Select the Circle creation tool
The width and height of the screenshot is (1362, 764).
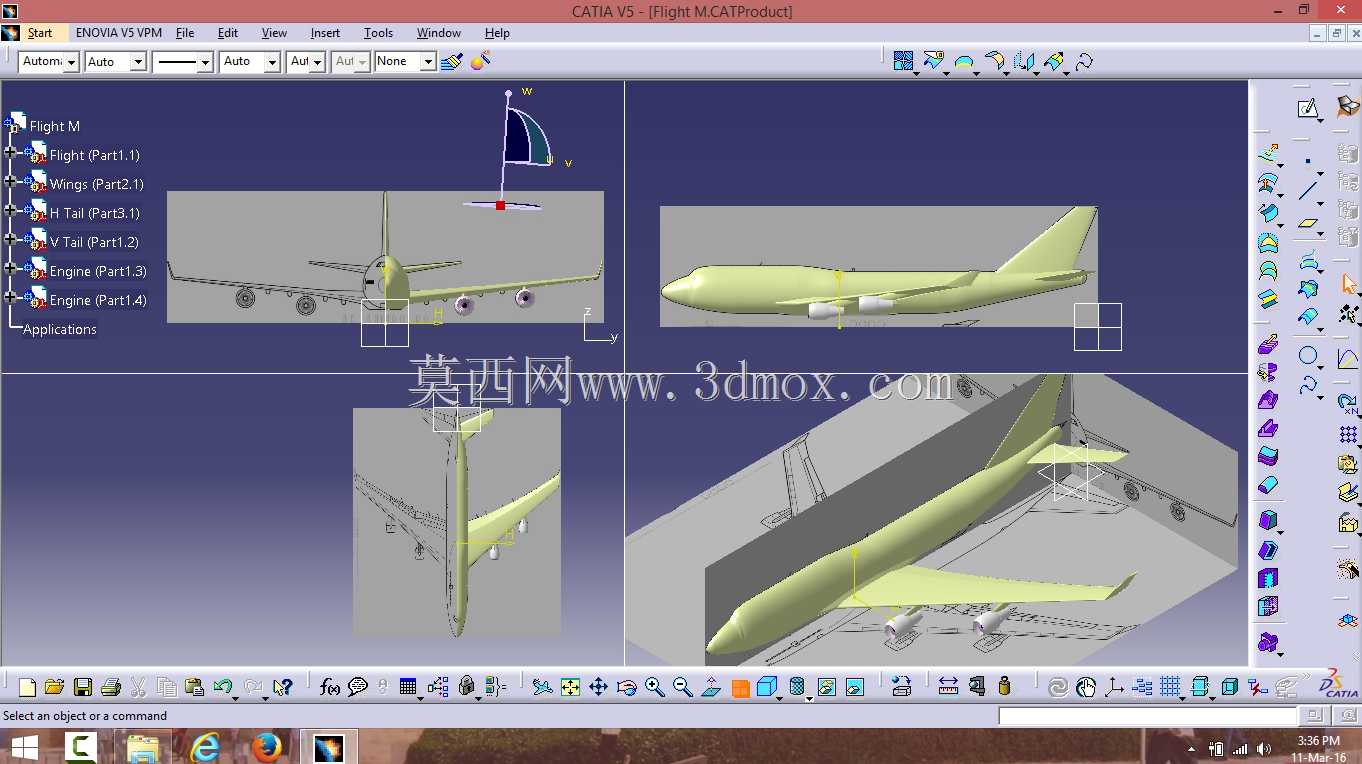point(1308,356)
